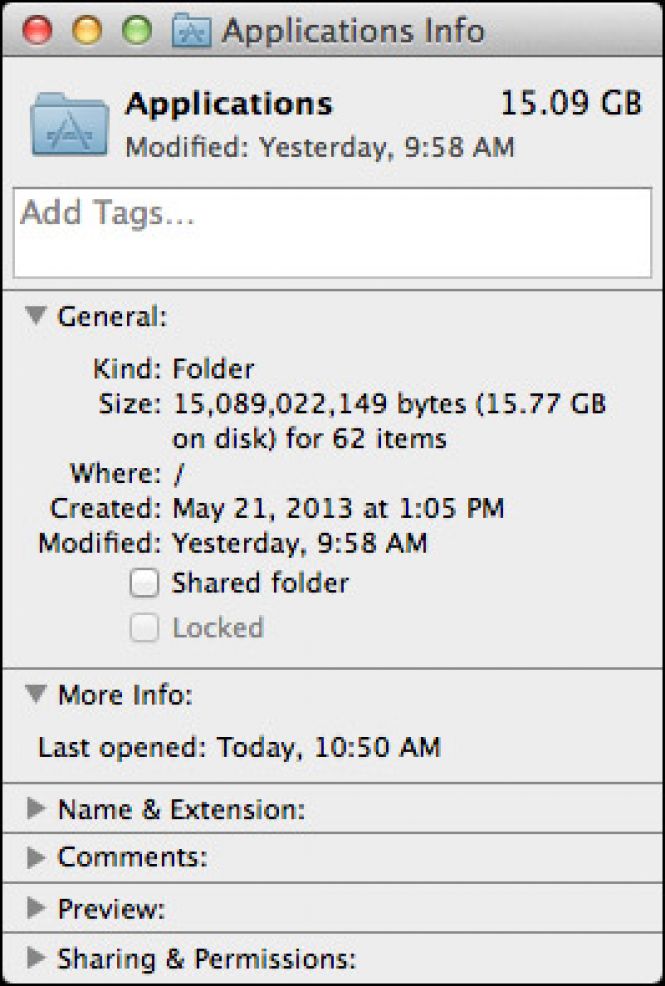
Task: Toggle the Locked checkbox
Action: tap(145, 628)
